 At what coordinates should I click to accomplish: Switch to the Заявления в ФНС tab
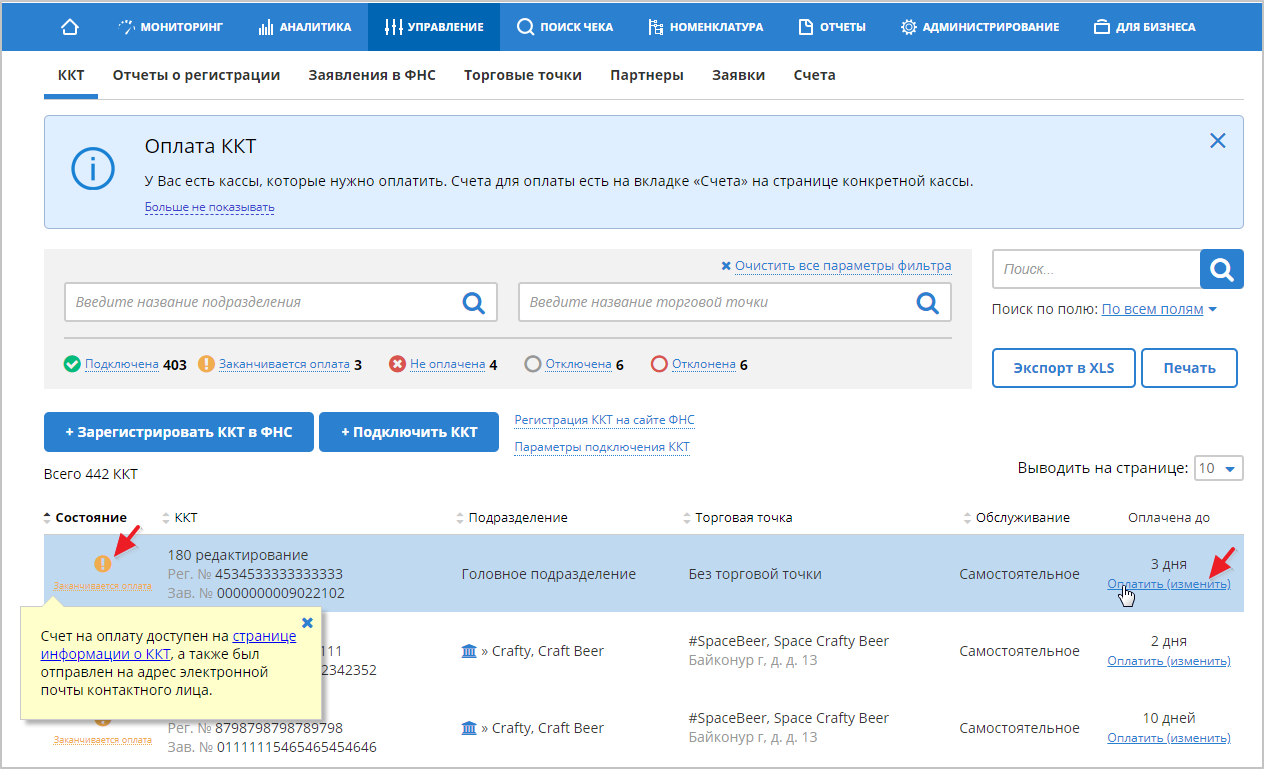(371, 75)
